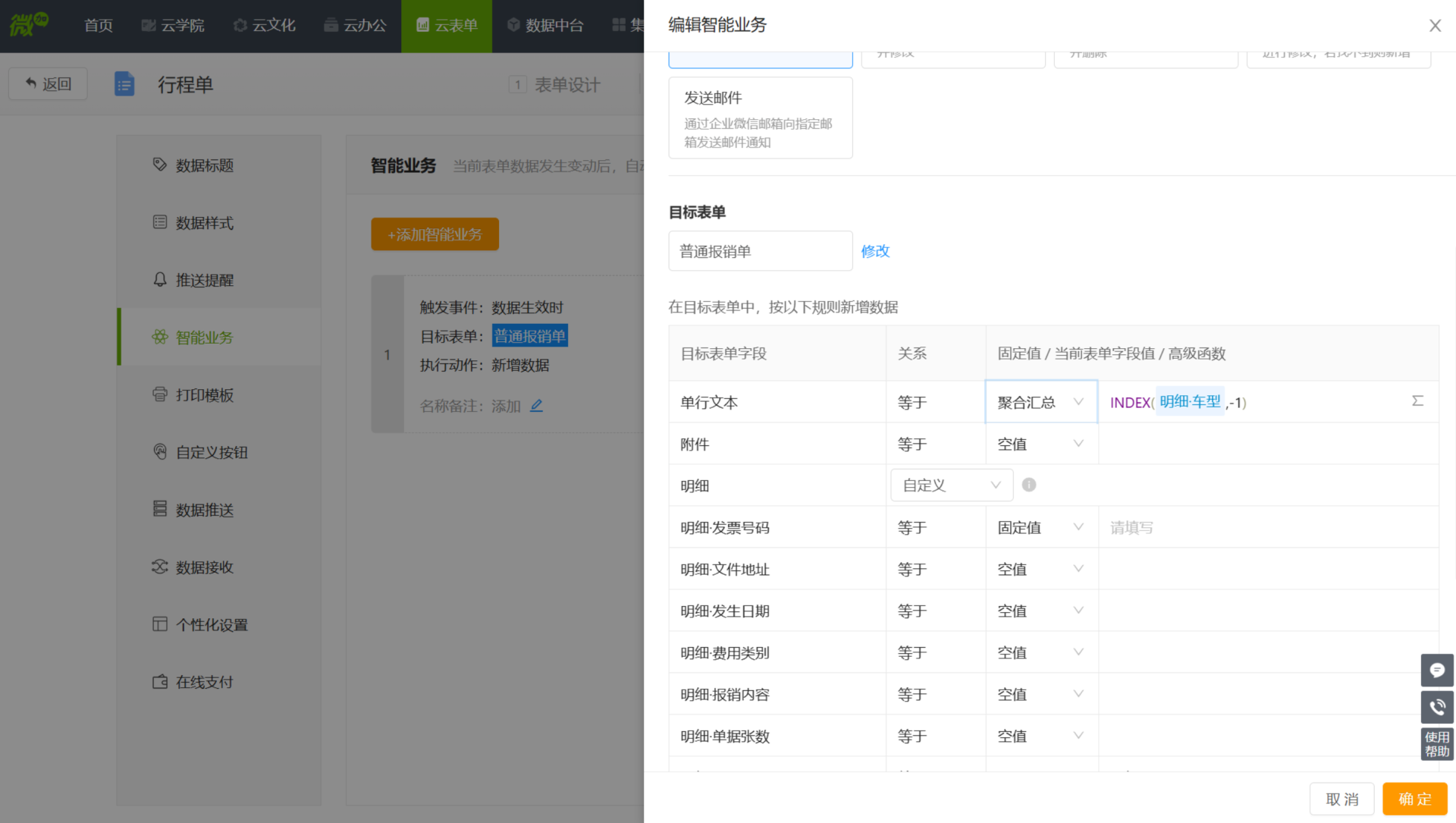Select the 发送邮件 action card
Viewport: 1456px width, 823px height.
pyautogui.click(x=760, y=118)
